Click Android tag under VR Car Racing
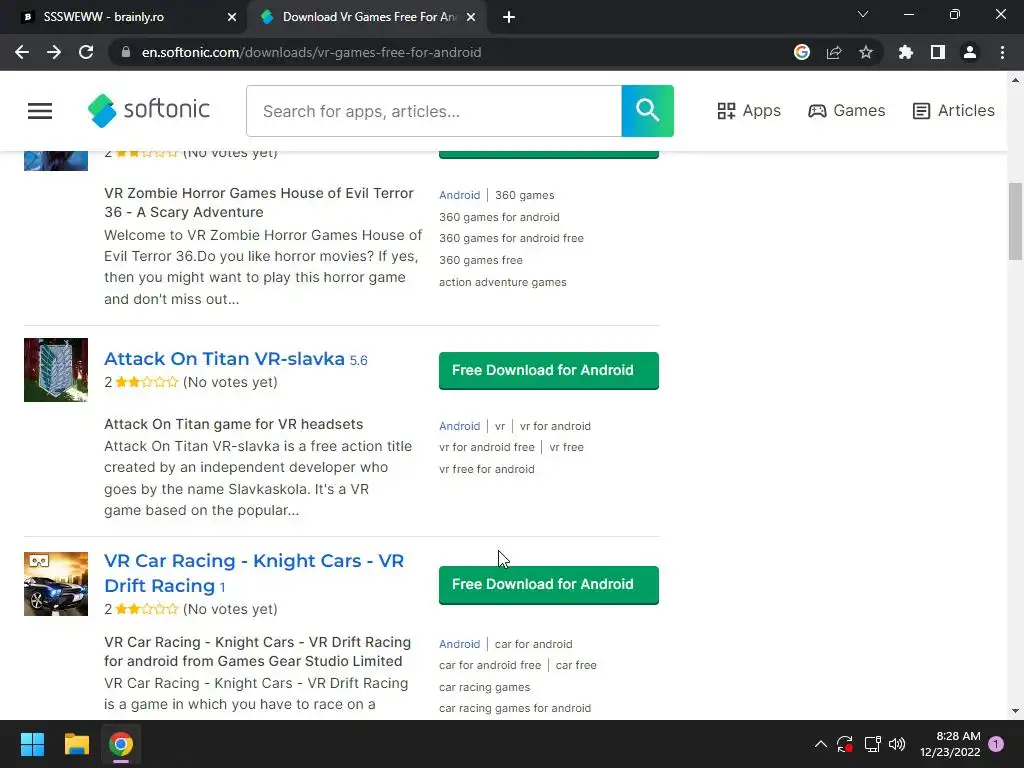 [459, 644]
